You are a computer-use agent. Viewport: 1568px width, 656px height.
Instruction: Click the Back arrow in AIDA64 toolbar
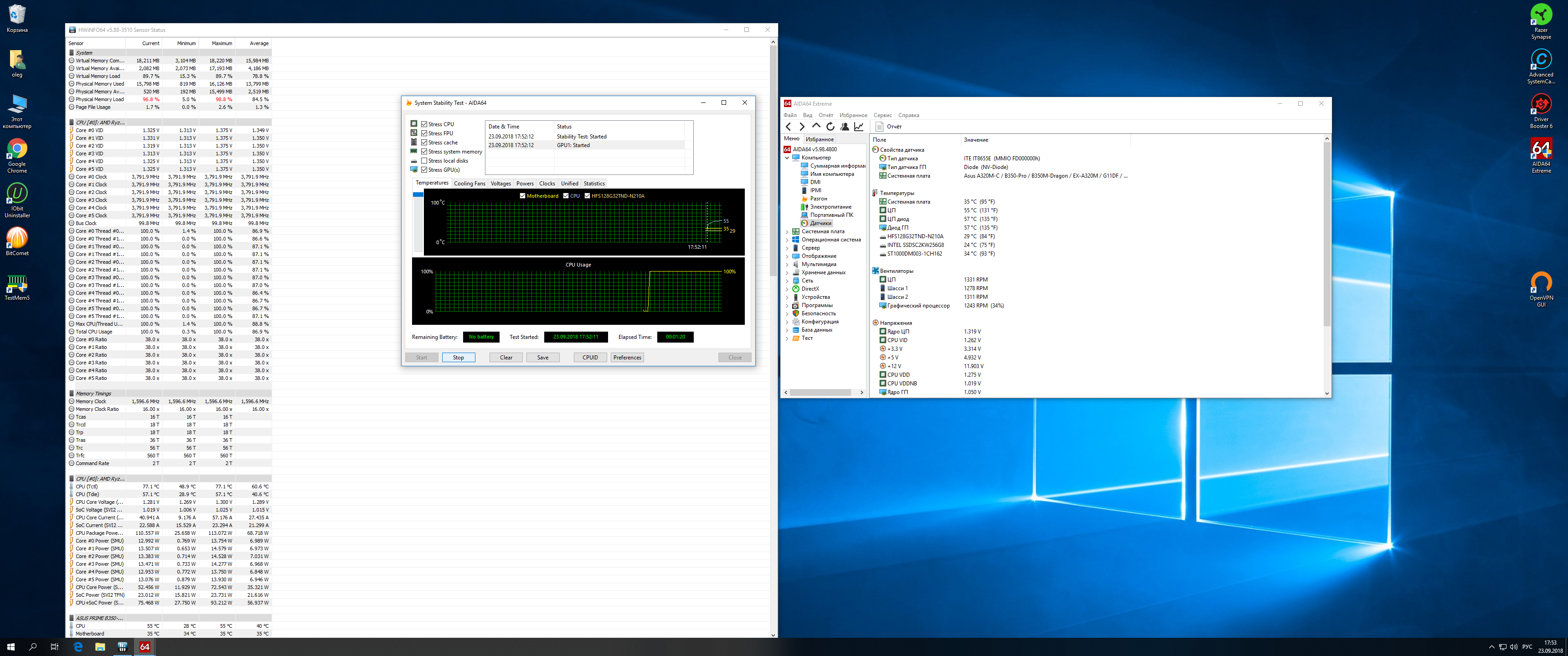(788, 127)
